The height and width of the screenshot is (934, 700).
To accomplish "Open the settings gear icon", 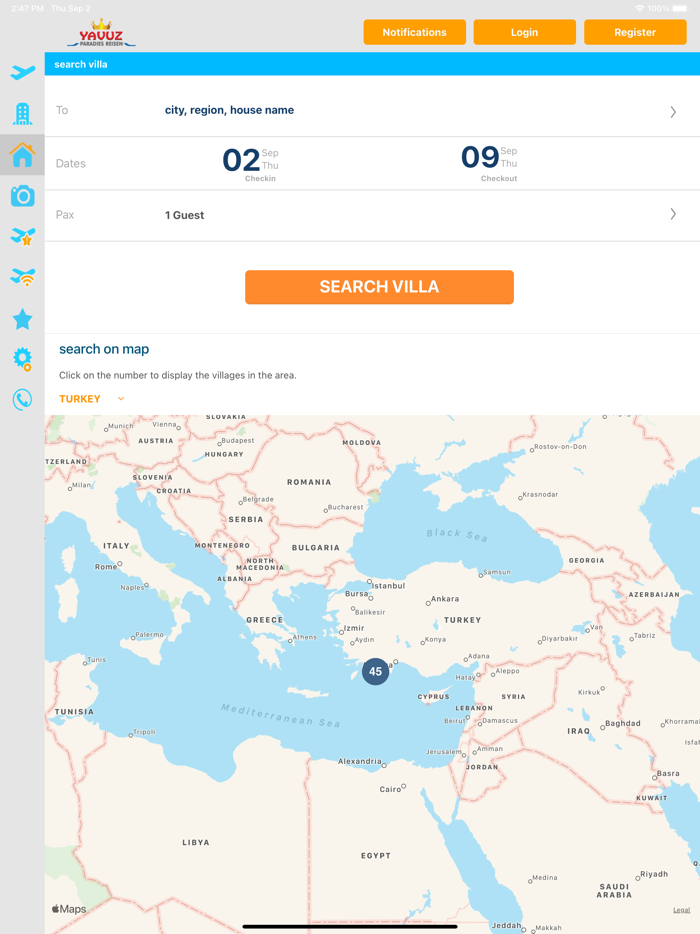I will pos(23,359).
